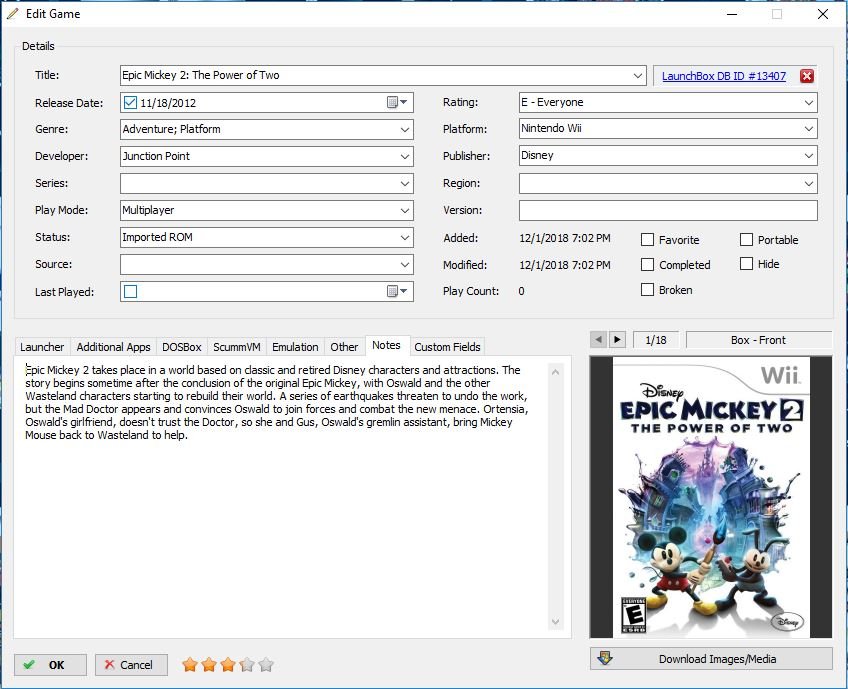Screen dimensions: 848x689
Task: Click the 1/18 image counter
Action: click(655, 340)
